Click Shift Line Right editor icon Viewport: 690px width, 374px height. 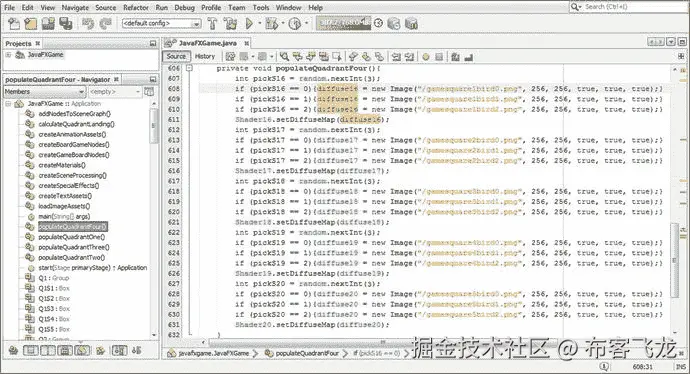pyautogui.click(x=410, y=56)
